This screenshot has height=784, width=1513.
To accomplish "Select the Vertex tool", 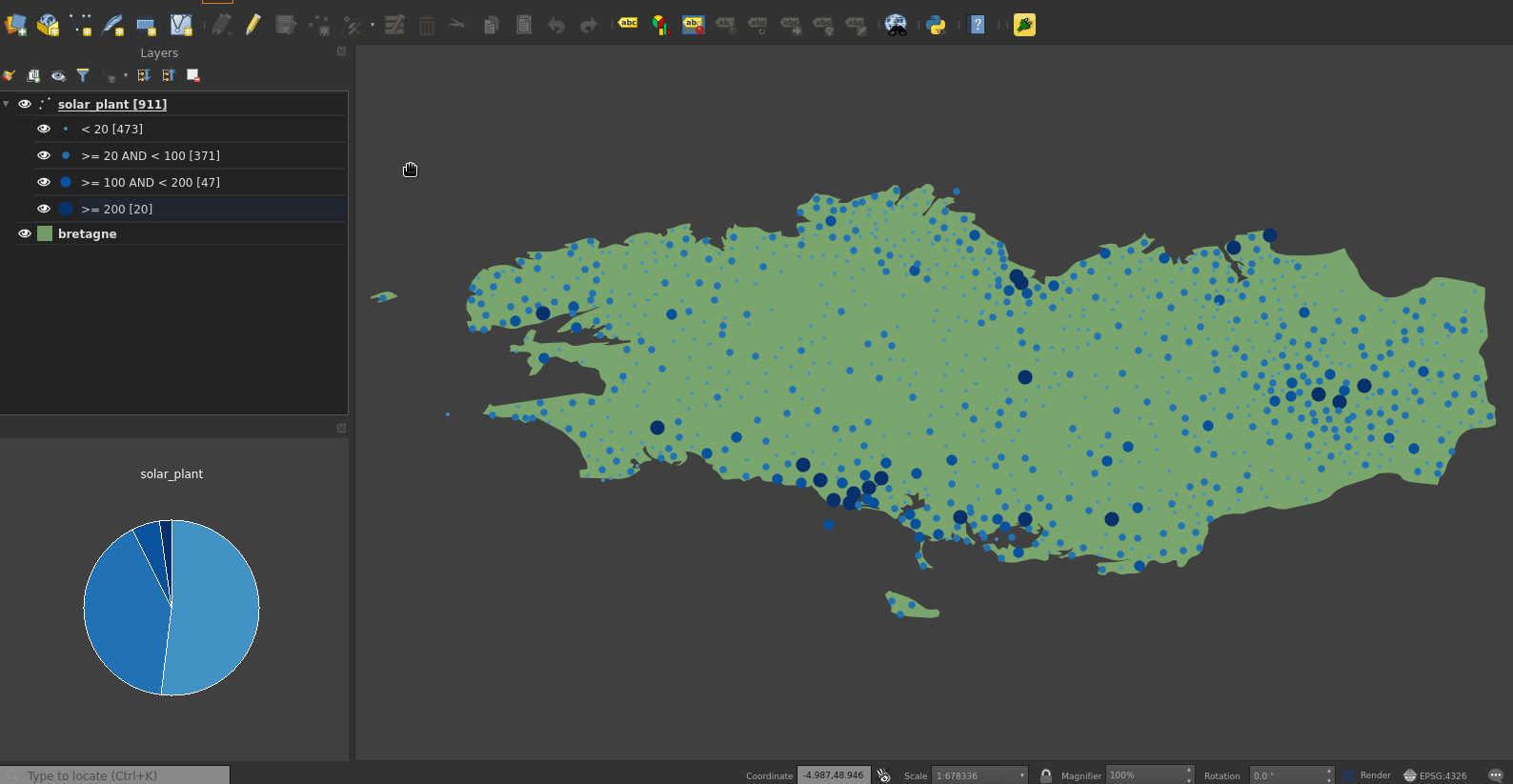I will pyautogui.click(x=352, y=25).
